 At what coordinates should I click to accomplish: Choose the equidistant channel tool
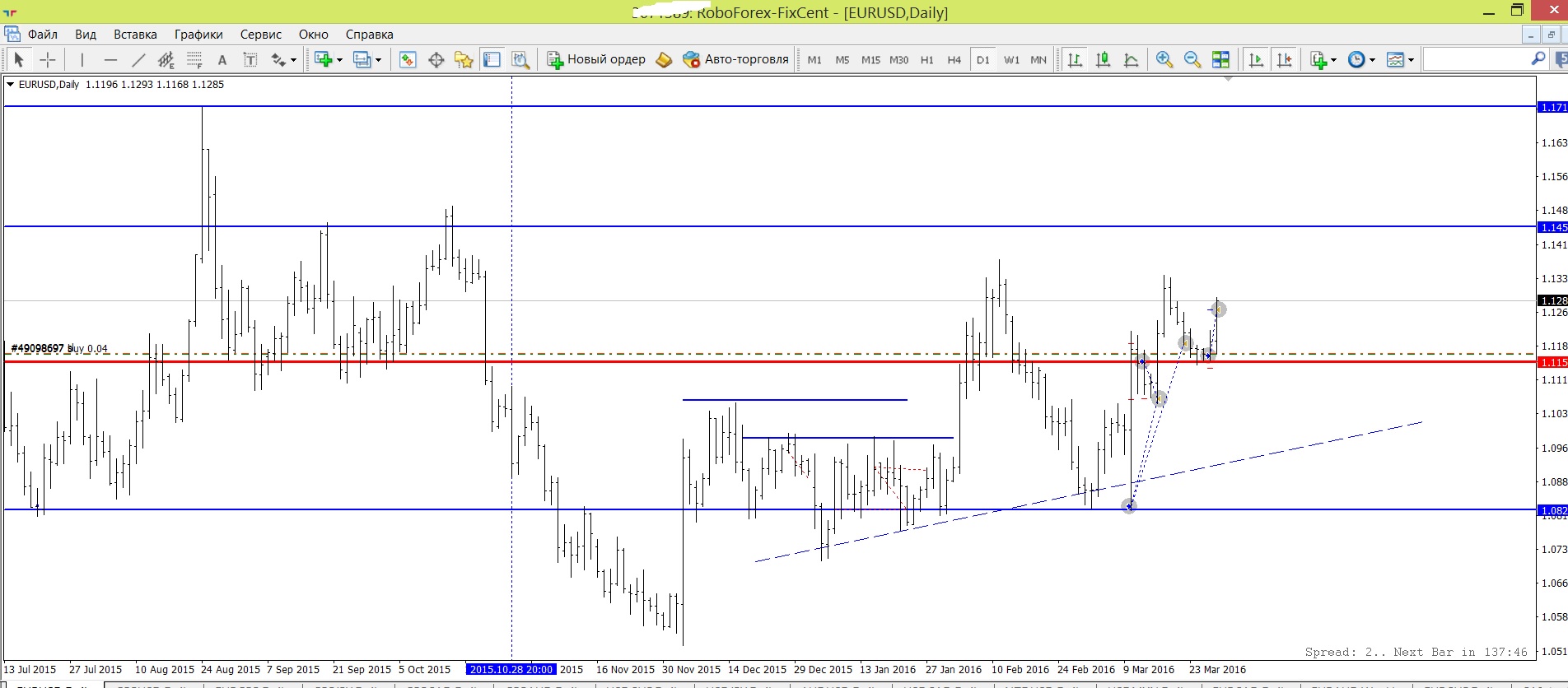(x=166, y=59)
